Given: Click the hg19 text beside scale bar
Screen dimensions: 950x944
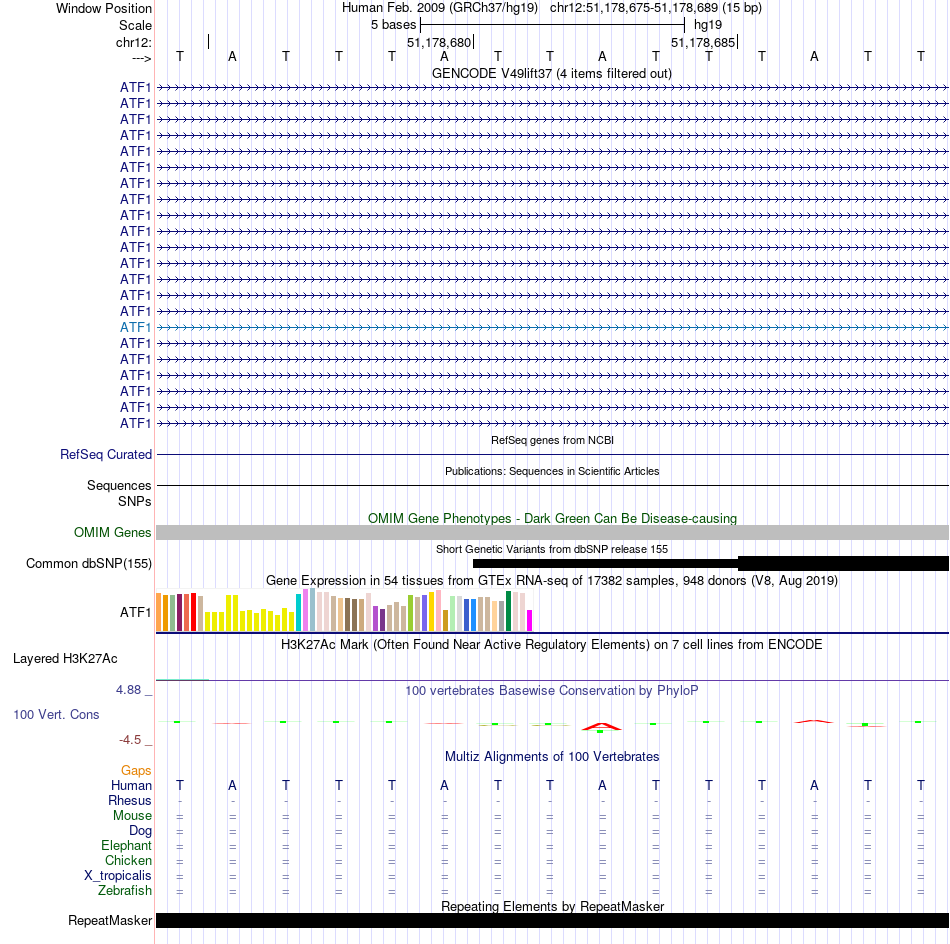Looking at the screenshot, I should pos(708,25).
